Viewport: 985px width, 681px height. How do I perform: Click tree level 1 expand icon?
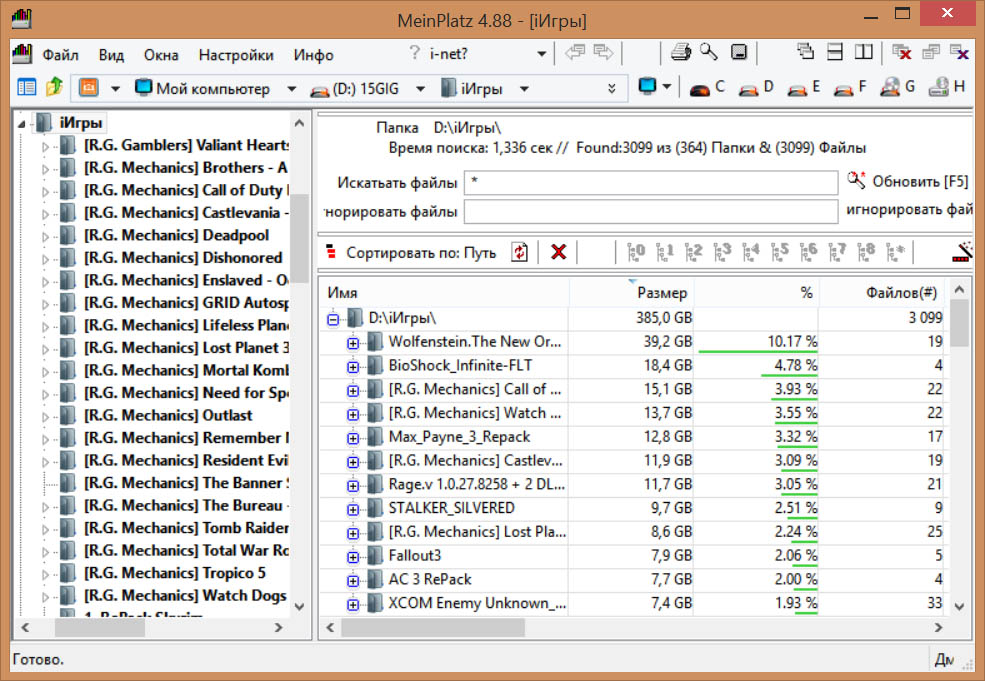pos(665,252)
